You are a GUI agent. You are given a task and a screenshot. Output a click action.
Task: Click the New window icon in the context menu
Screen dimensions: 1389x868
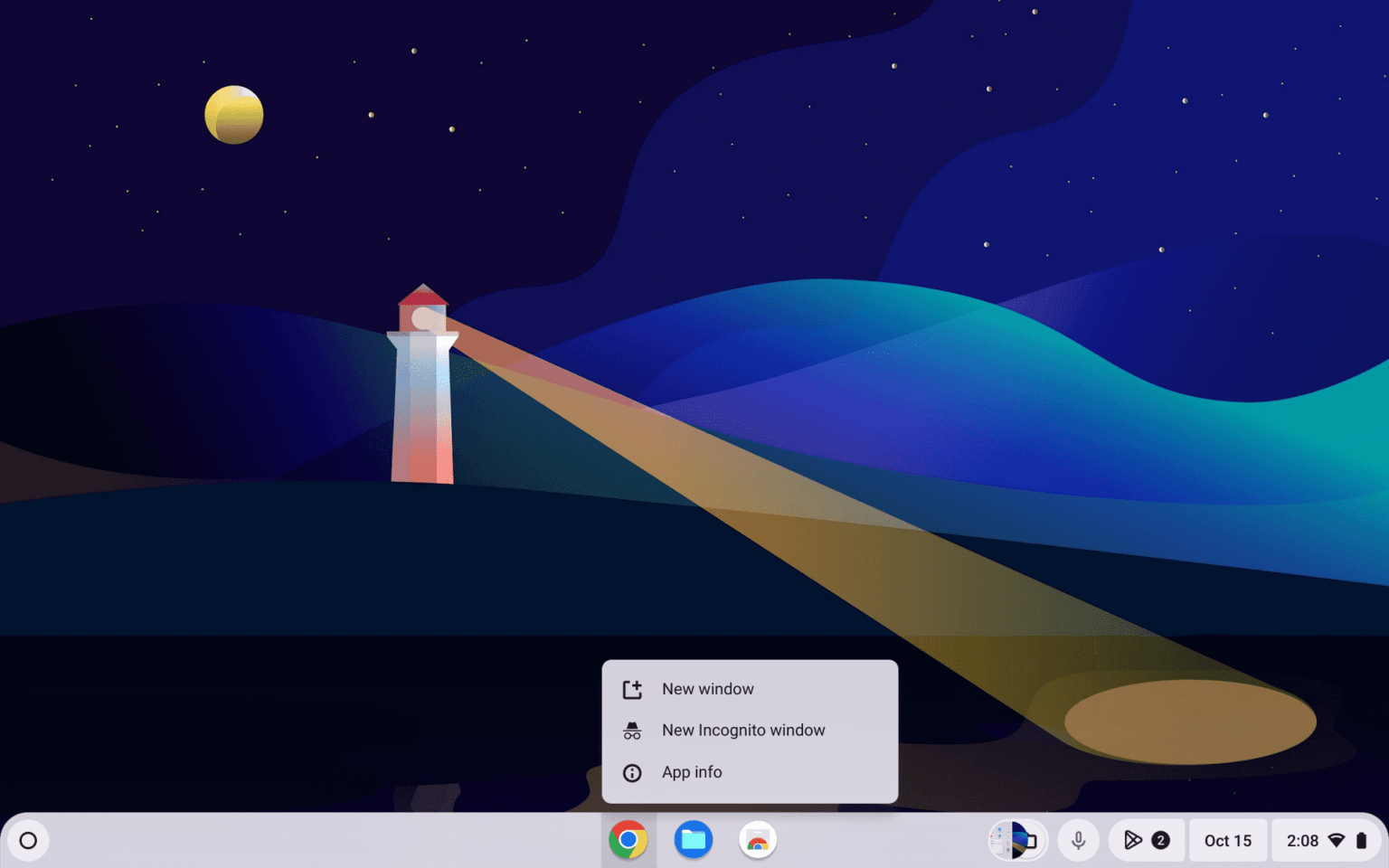point(632,688)
